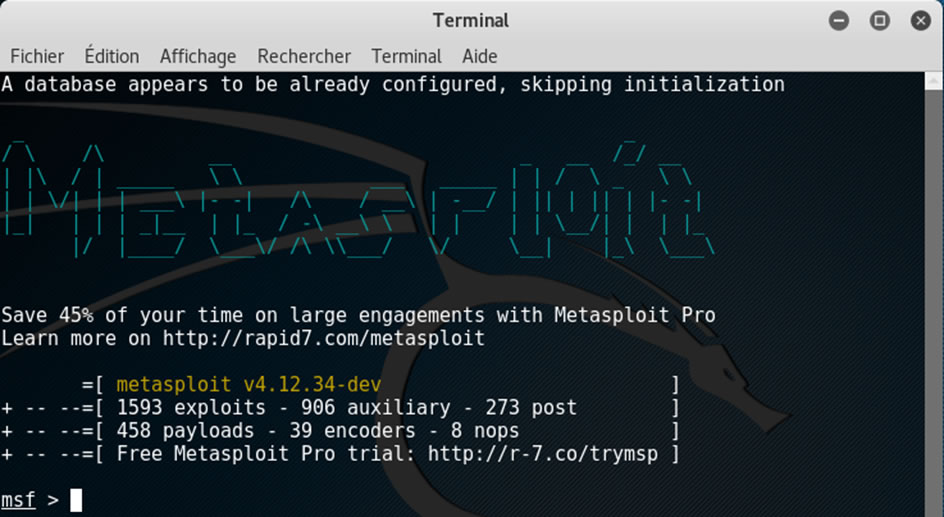Click 'Free Metasploit Pro trial:' text

266,453
